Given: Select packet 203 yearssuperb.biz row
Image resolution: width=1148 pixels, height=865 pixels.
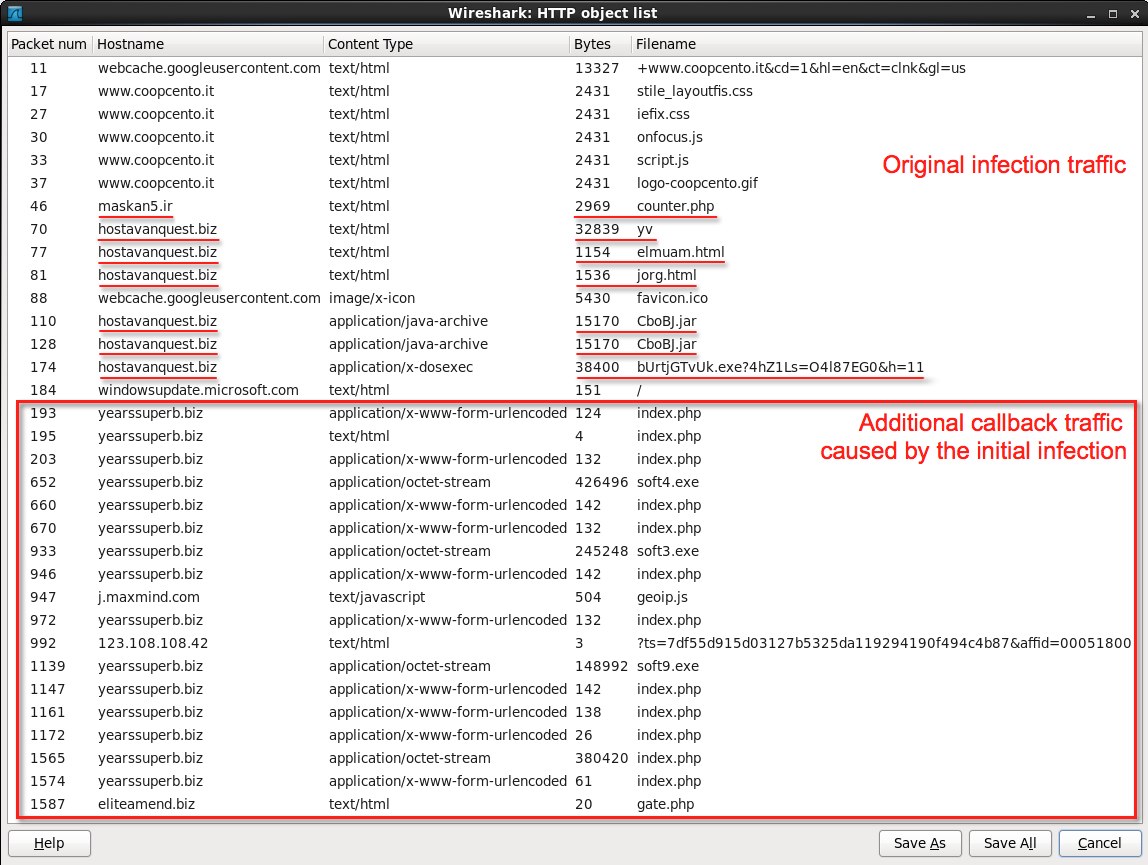Looking at the screenshot, I should 574,459.
